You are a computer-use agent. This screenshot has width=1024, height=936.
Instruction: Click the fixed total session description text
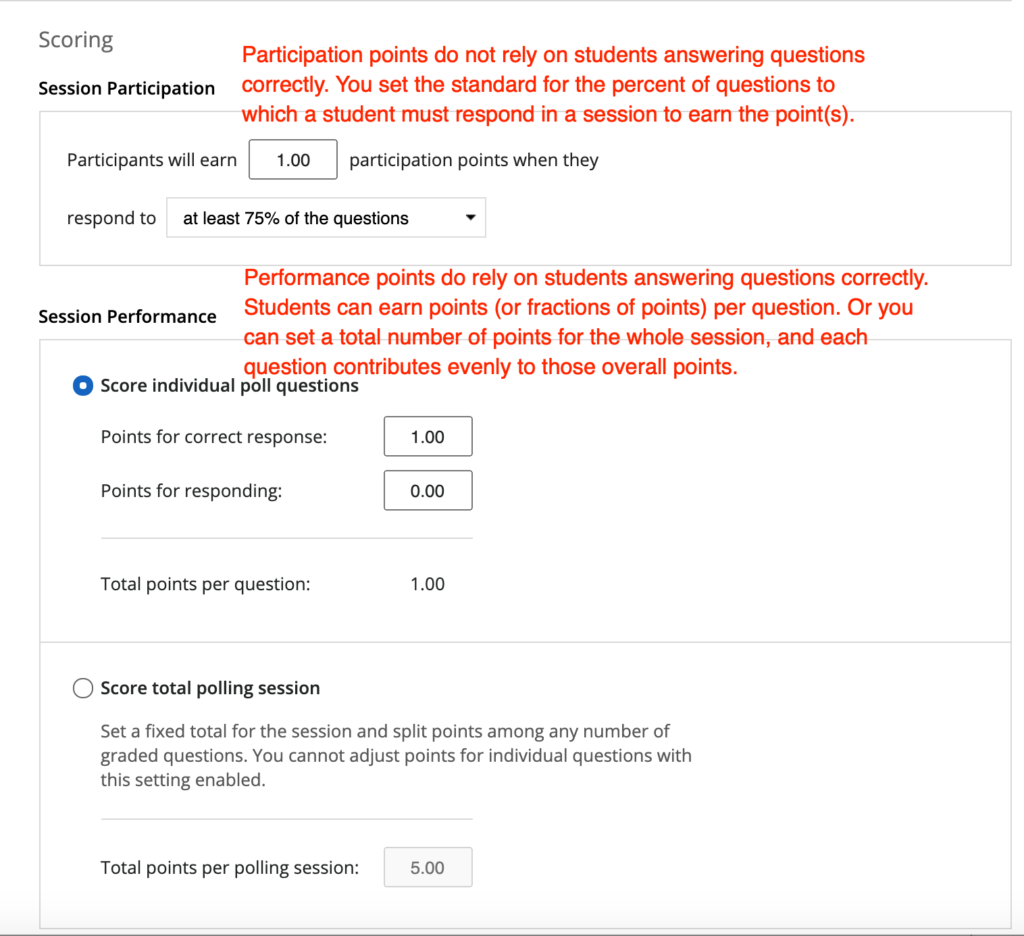[396, 755]
